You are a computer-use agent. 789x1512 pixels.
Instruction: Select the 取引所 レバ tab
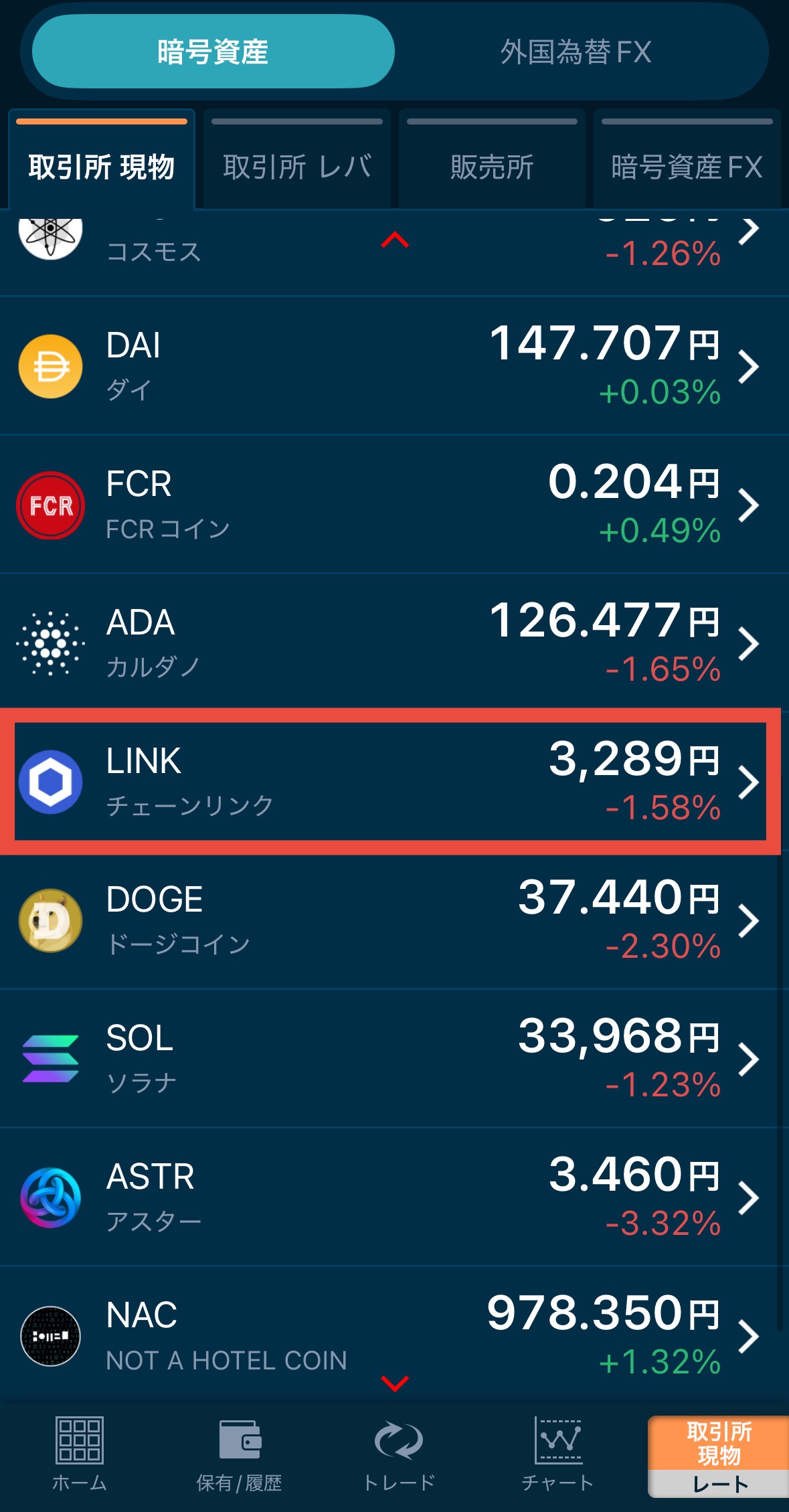[x=297, y=166]
